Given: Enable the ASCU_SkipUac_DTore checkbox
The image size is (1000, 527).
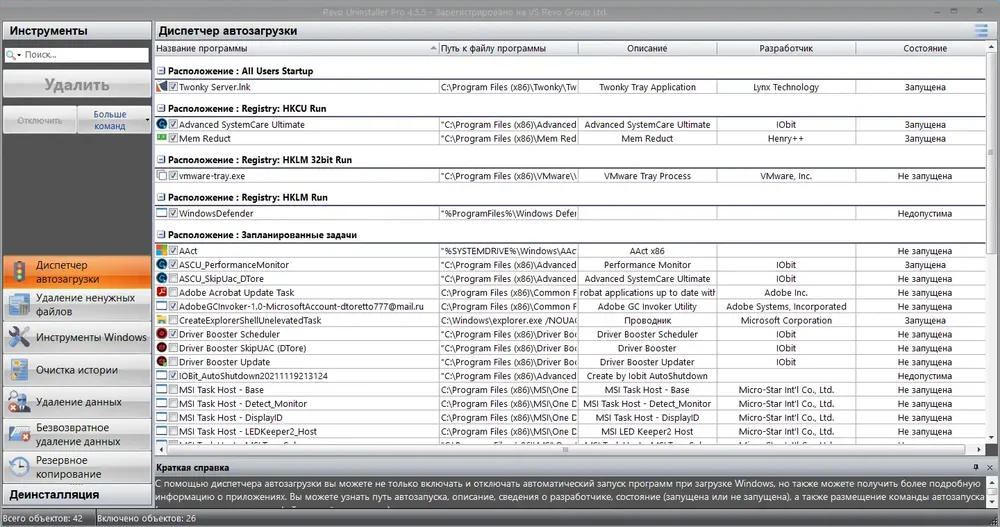Looking at the screenshot, I should [x=173, y=279].
